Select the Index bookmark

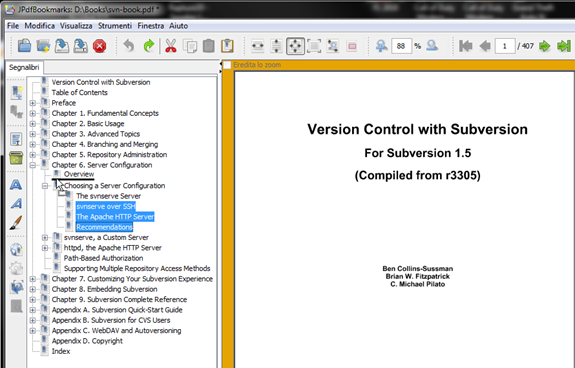coord(61,351)
